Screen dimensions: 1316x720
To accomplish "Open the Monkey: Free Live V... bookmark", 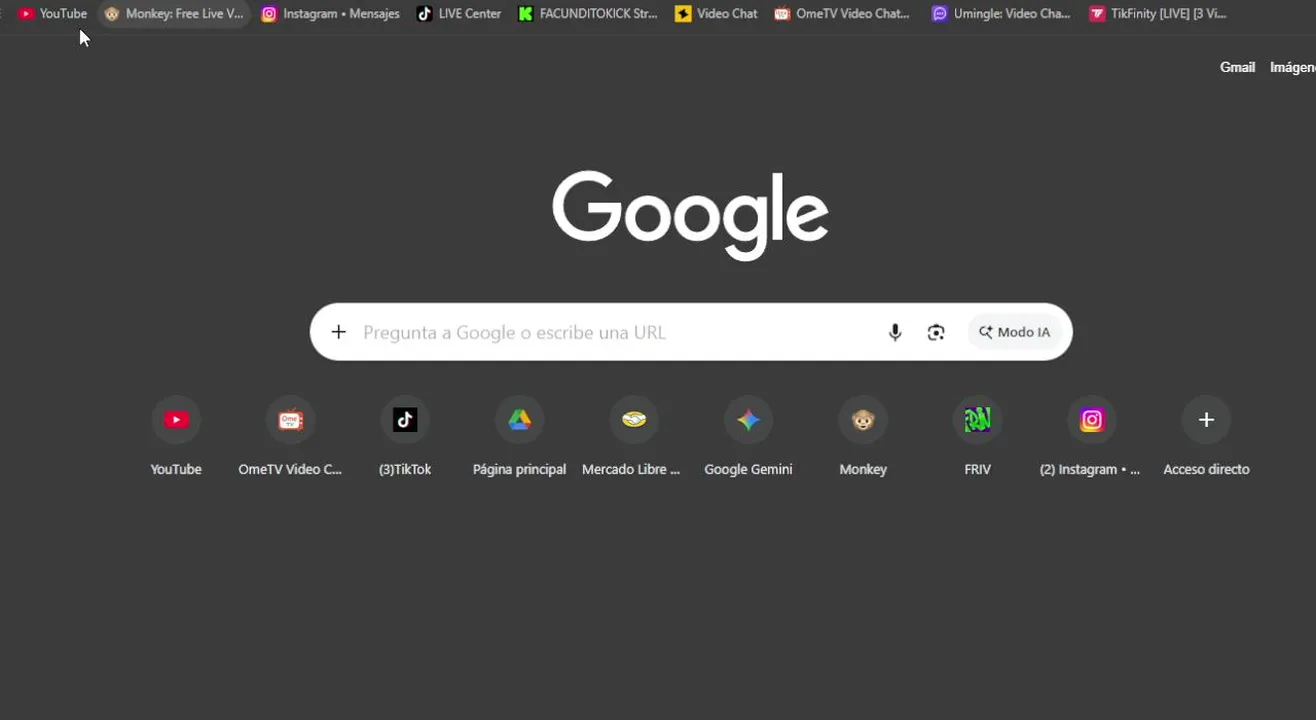I will click(x=174, y=14).
